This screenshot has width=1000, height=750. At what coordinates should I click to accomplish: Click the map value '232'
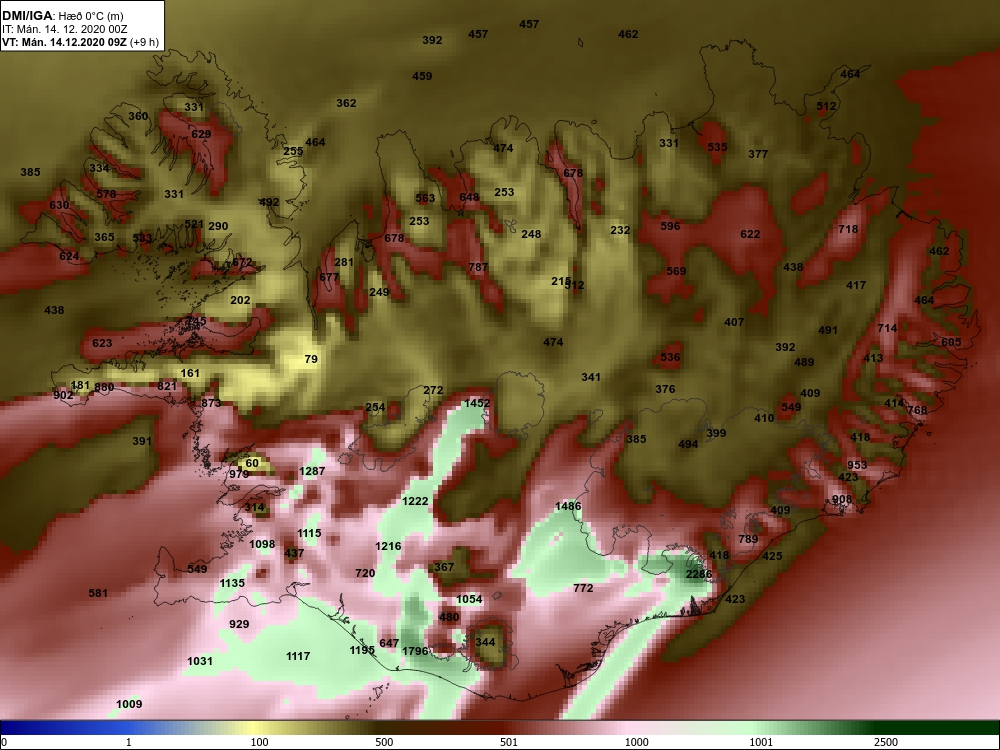620,230
